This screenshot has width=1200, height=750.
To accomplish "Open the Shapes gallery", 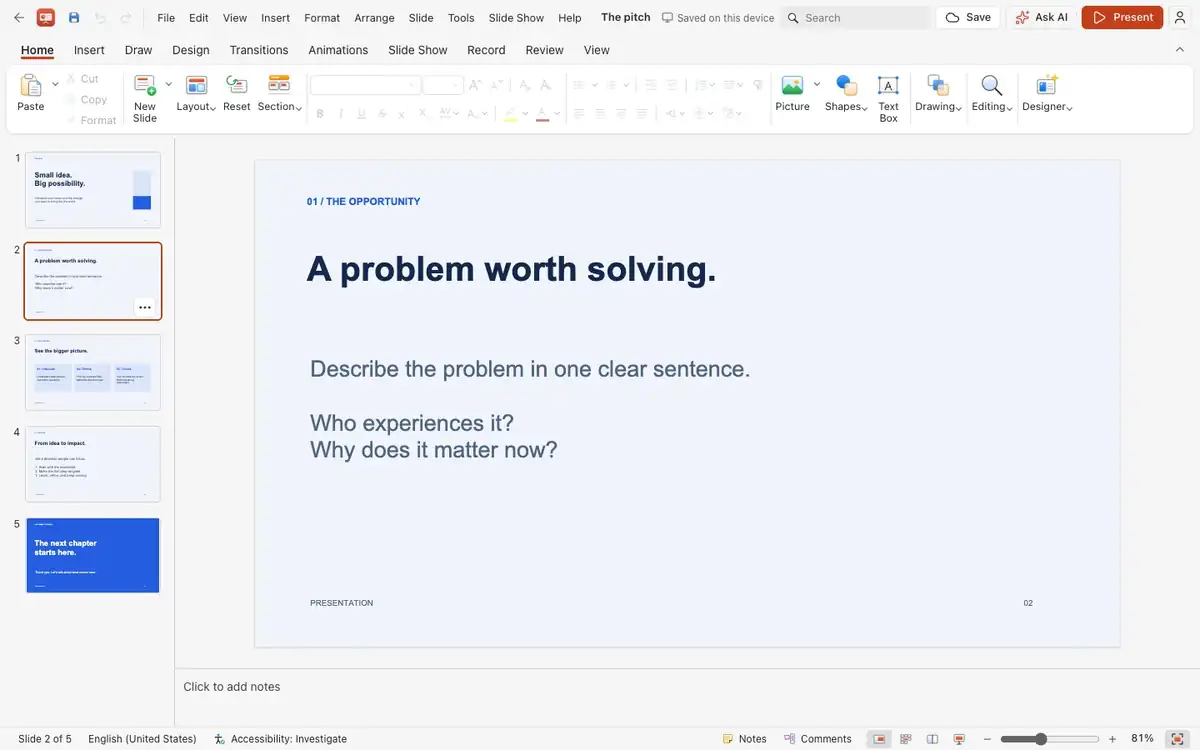I will pyautogui.click(x=846, y=95).
